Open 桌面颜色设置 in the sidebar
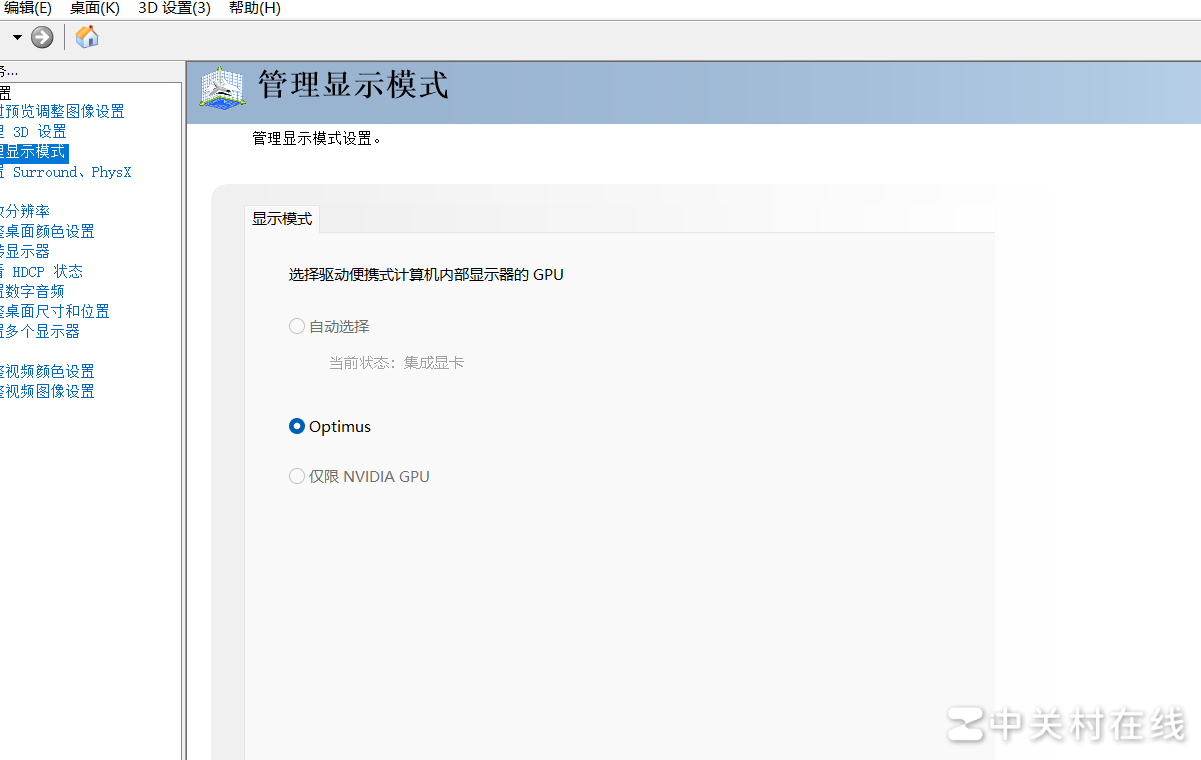This screenshot has height=760, width=1201. pyautogui.click(x=50, y=231)
